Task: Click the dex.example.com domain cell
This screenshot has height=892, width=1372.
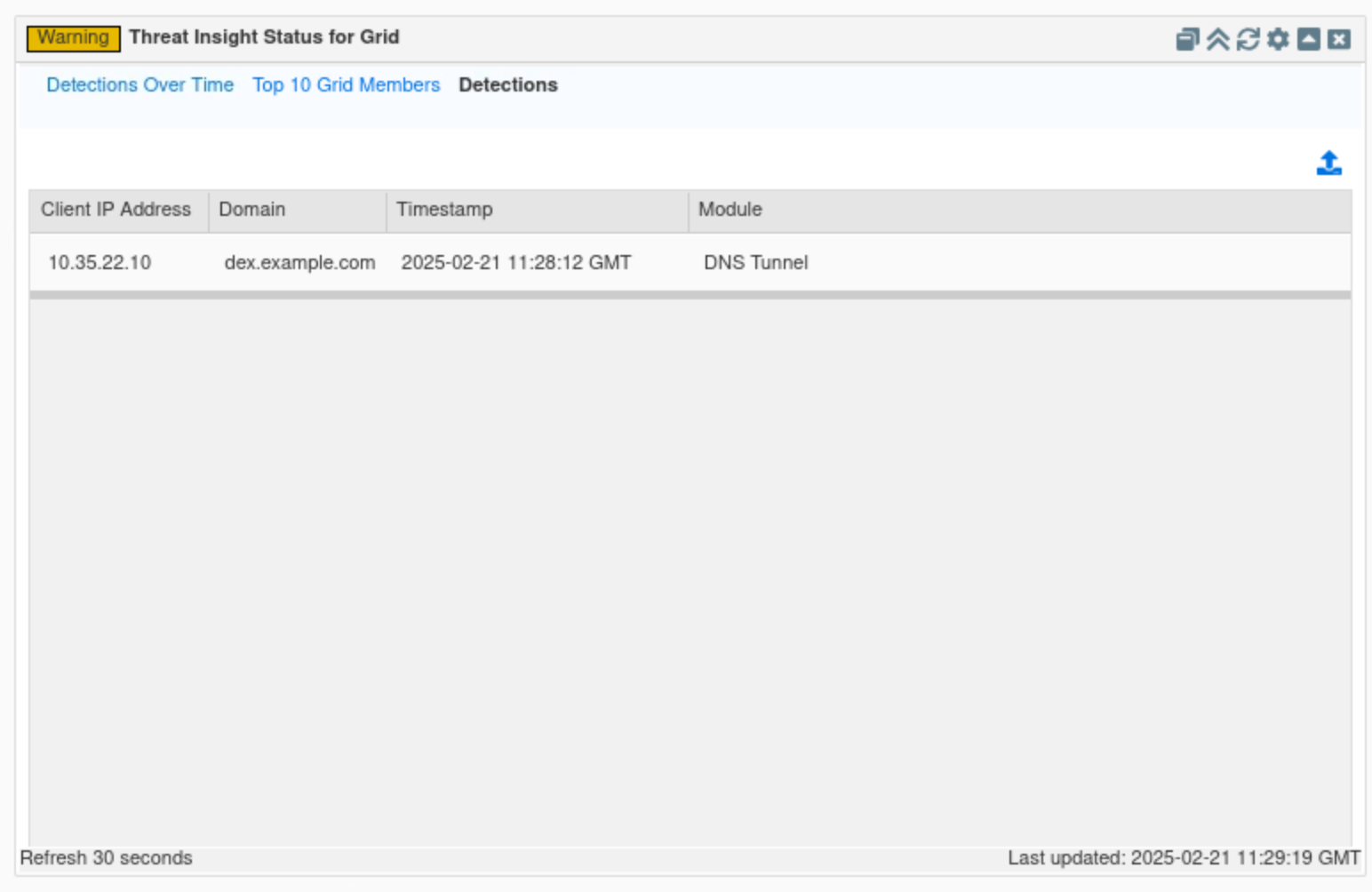Action: [299, 263]
